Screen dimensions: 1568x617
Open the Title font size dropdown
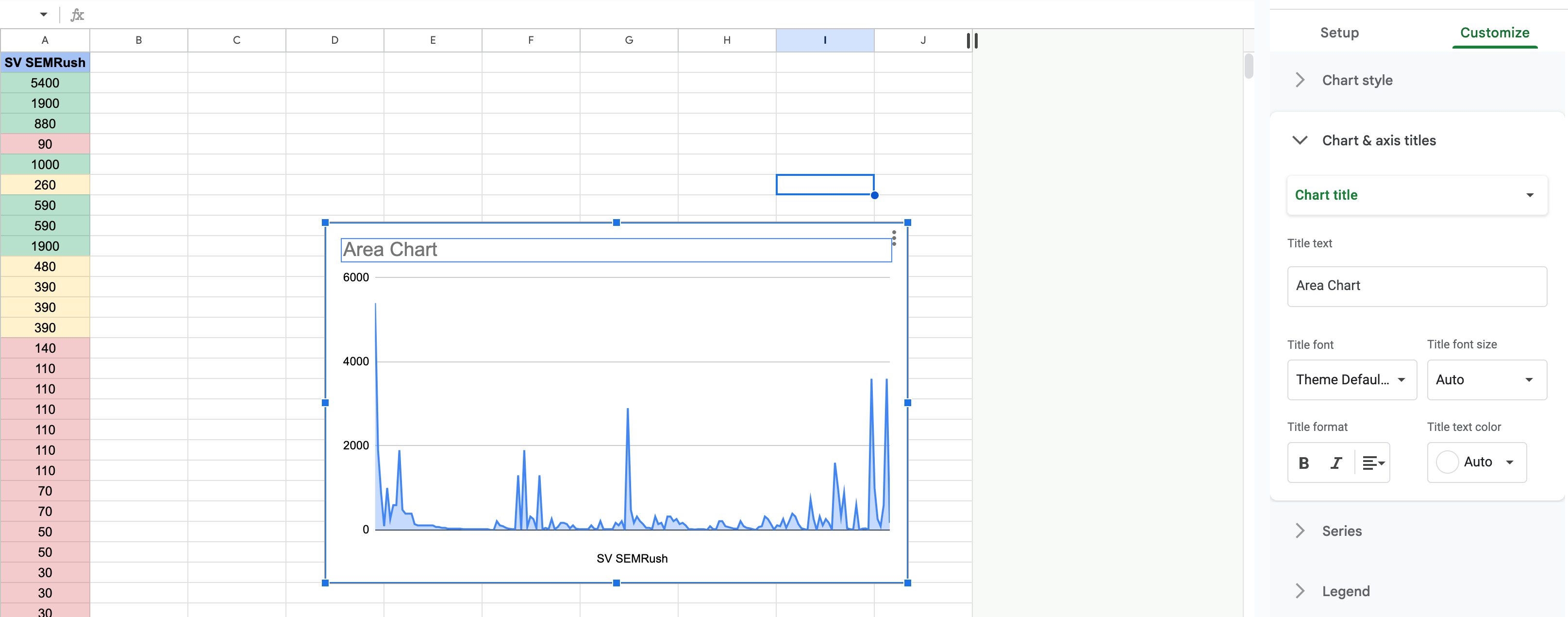[x=1486, y=379]
